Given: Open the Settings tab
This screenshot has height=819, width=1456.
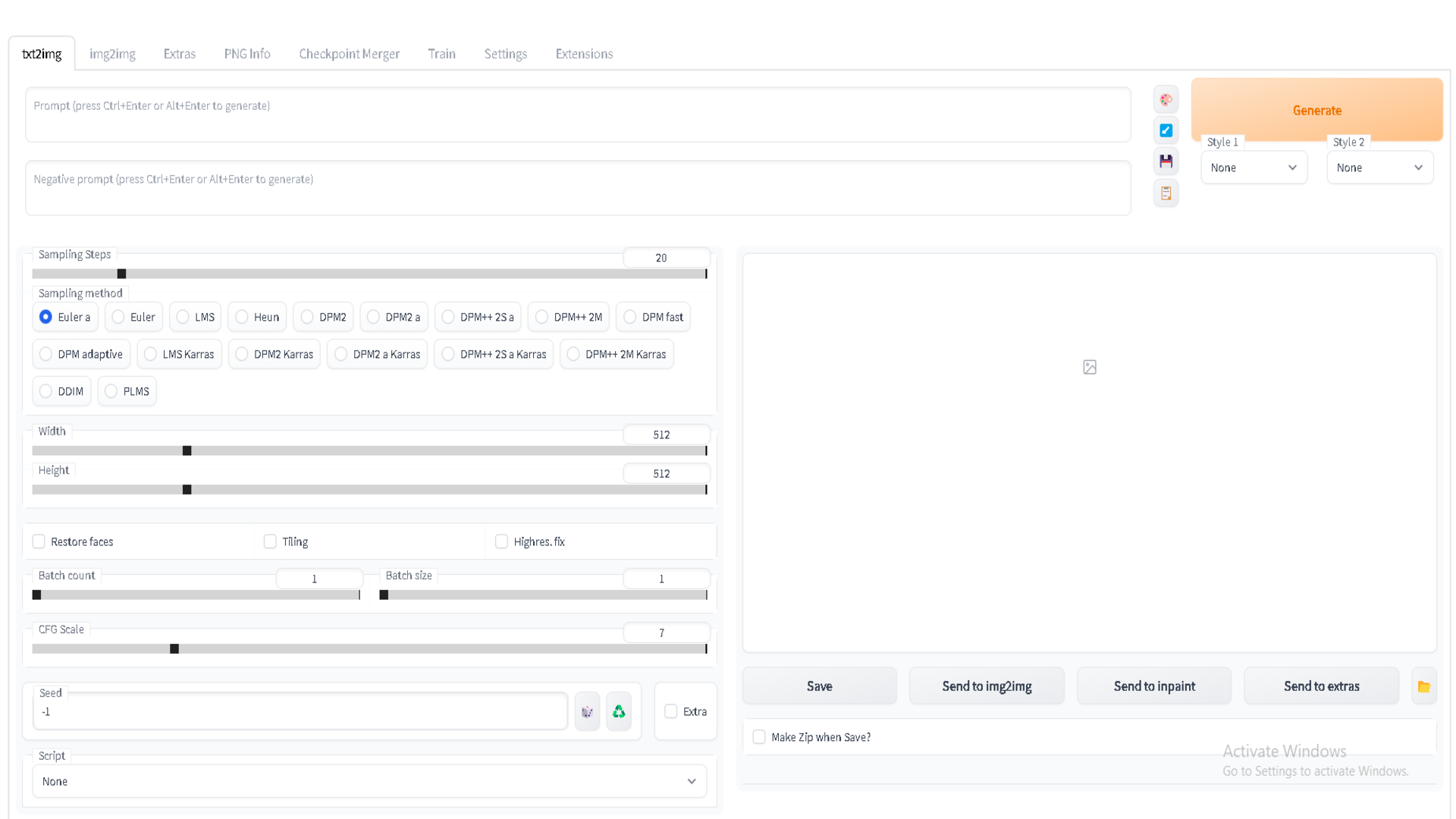Looking at the screenshot, I should coord(506,54).
